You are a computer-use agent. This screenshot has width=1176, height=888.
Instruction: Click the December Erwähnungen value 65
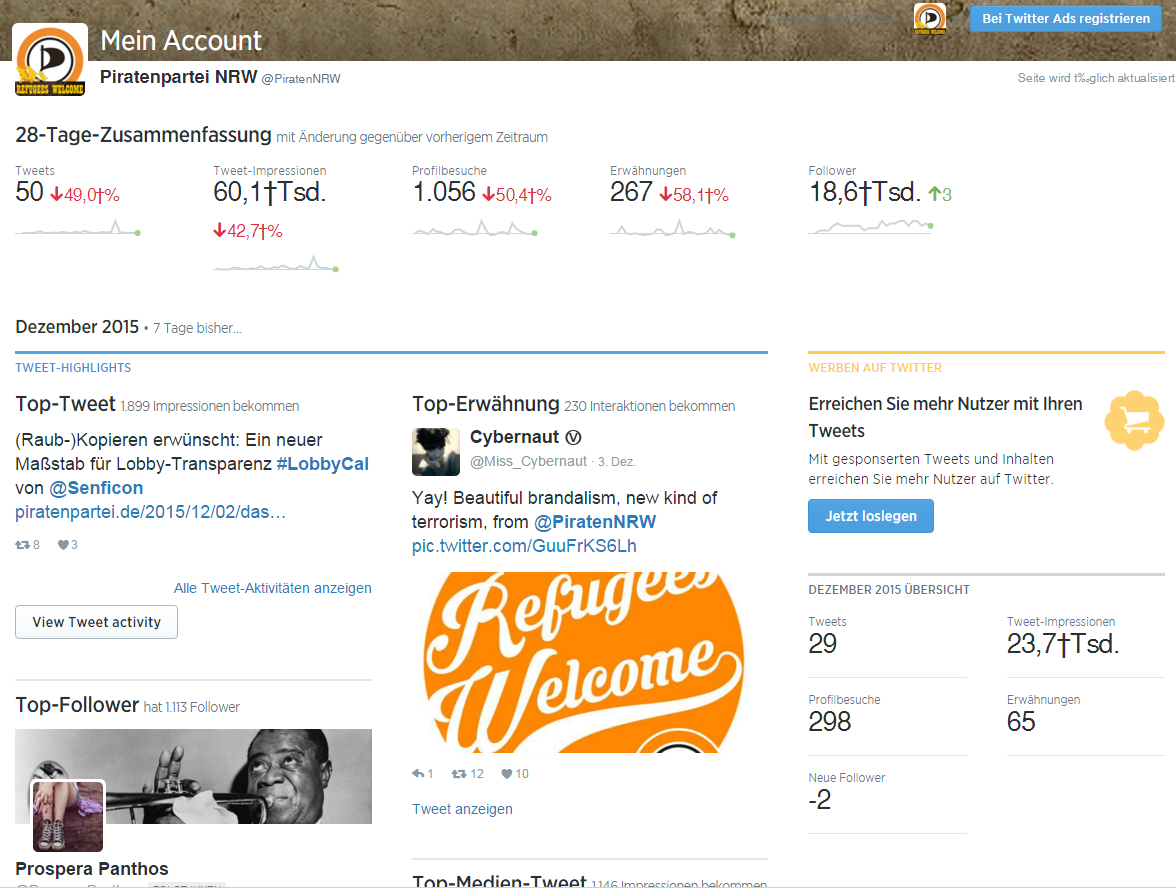(x=1021, y=722)
